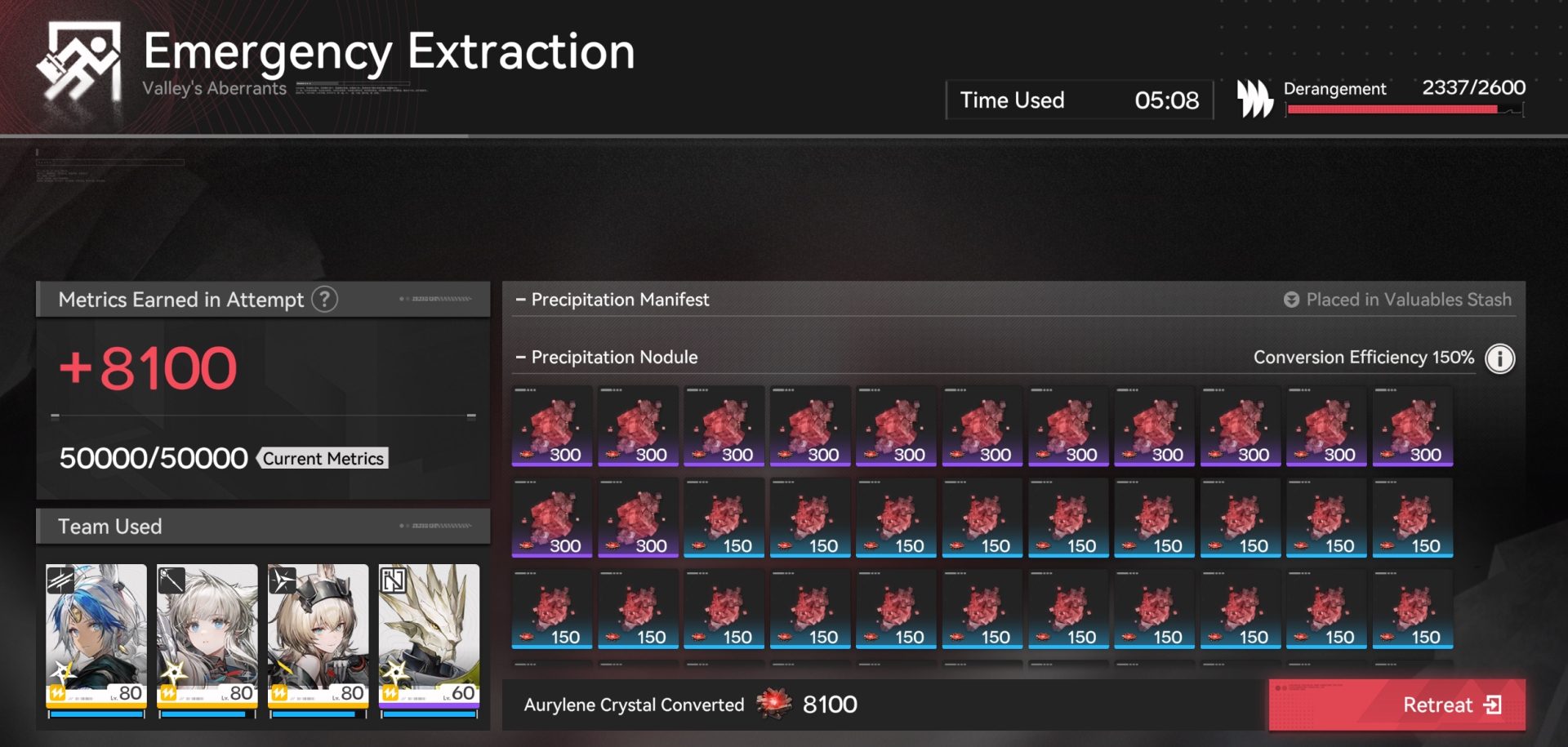Image resolution: width=1568 pixels, height=747 pixels.
Task: Click the class icon on the blue-haired operator card
Action: tap(60, 579)
